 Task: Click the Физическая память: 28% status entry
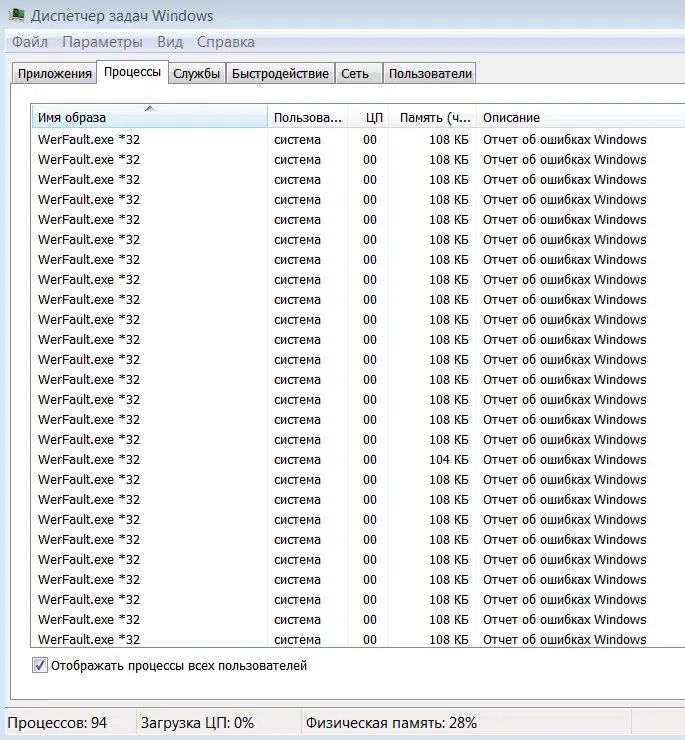pos(391,723)
